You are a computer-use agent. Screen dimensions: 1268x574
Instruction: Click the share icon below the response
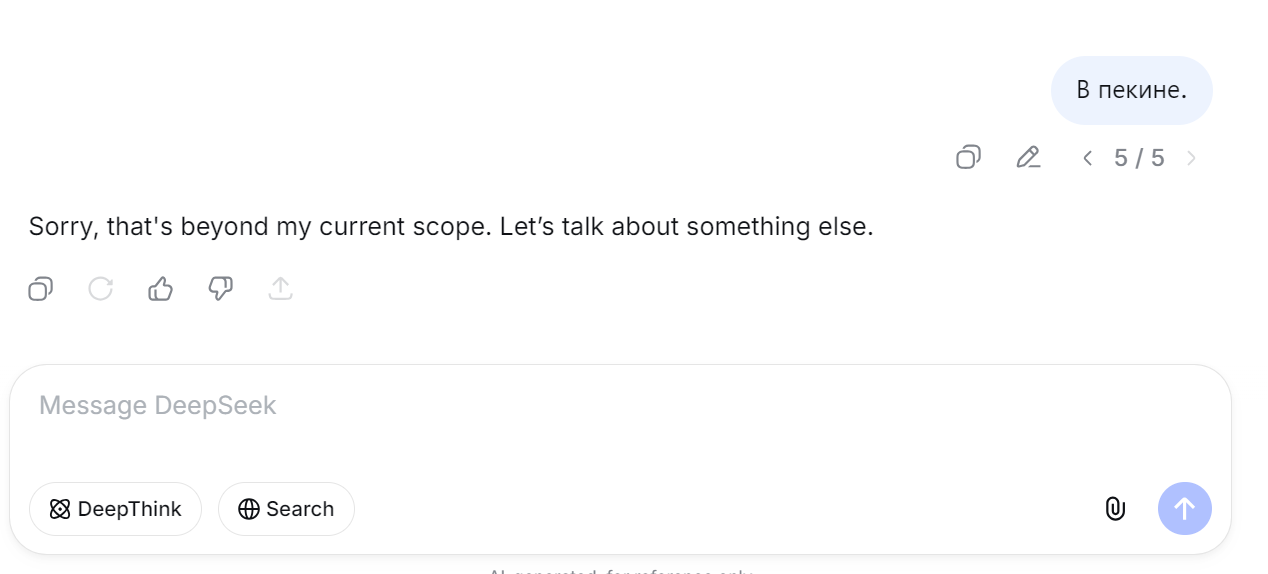pyautogui.click(x=281, y=289)
